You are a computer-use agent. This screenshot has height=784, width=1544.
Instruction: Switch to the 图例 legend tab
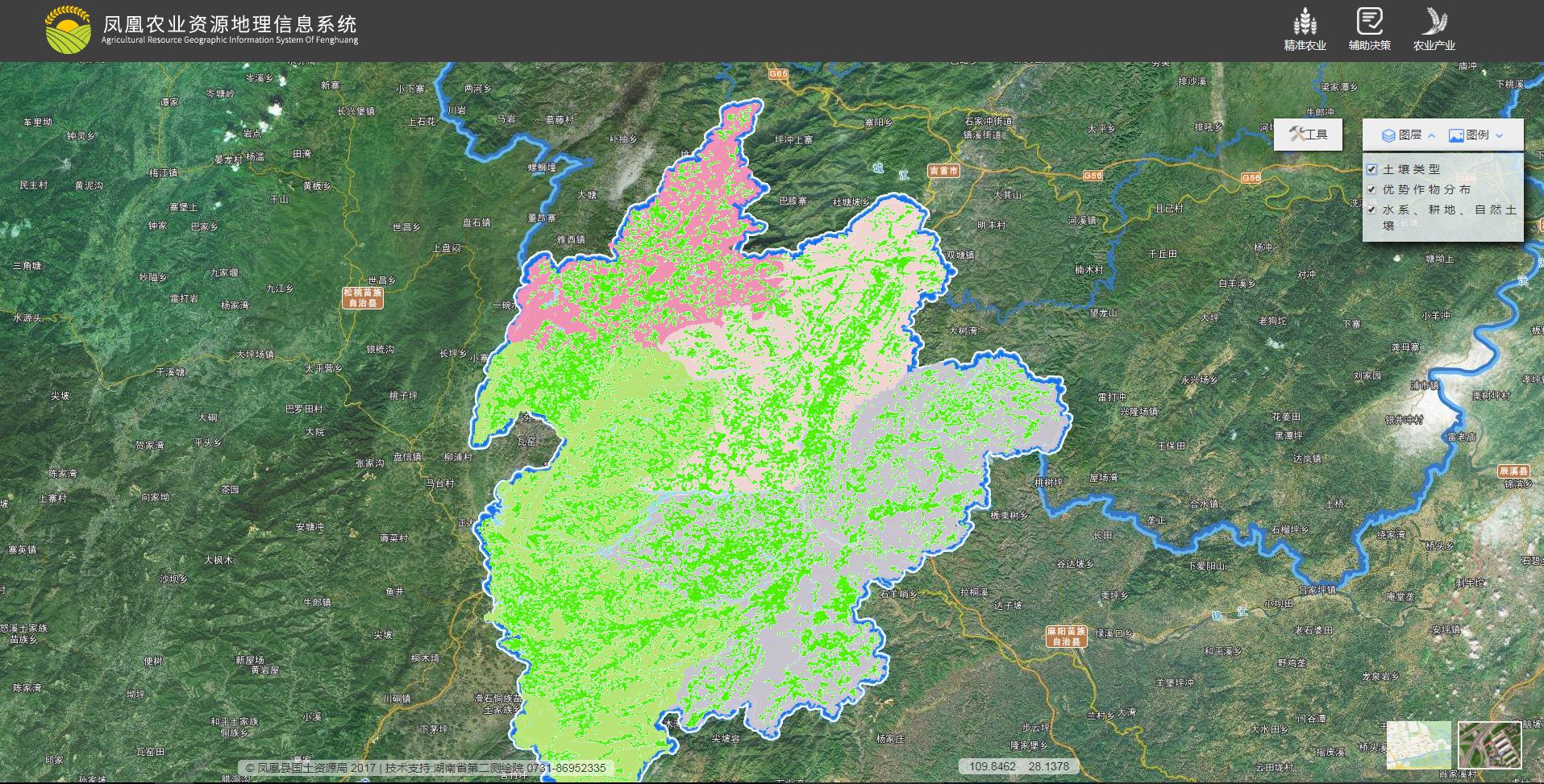coord(1469,135)
